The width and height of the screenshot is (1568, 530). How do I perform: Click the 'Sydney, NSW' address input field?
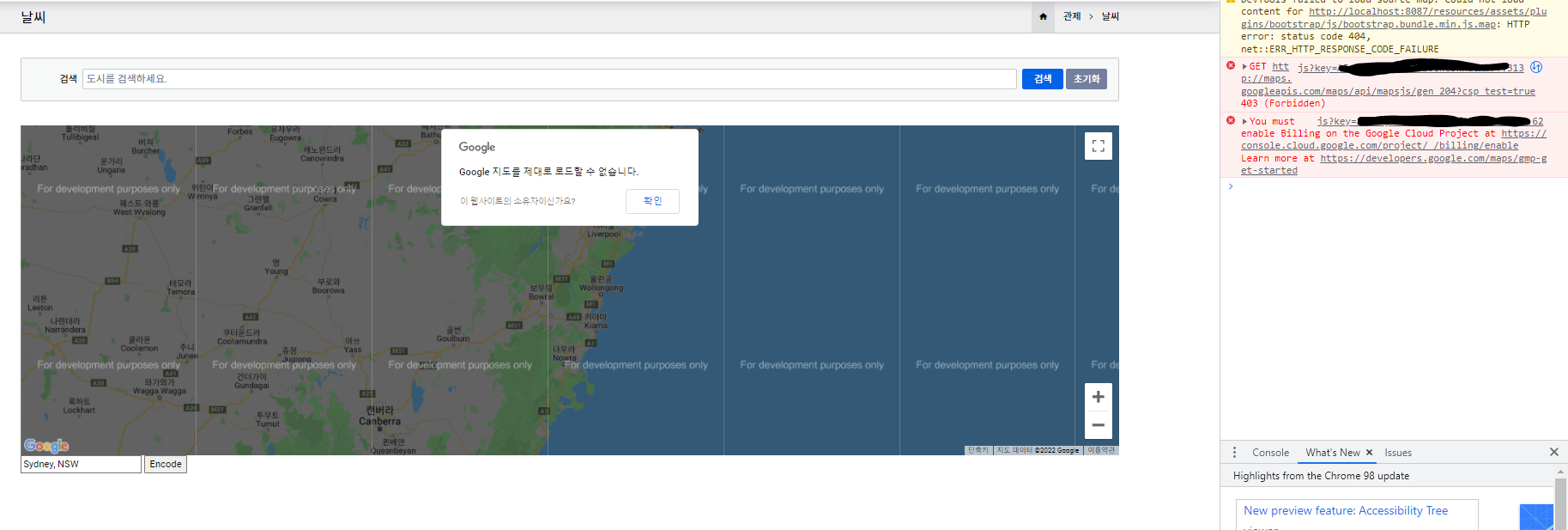[81, 464]
